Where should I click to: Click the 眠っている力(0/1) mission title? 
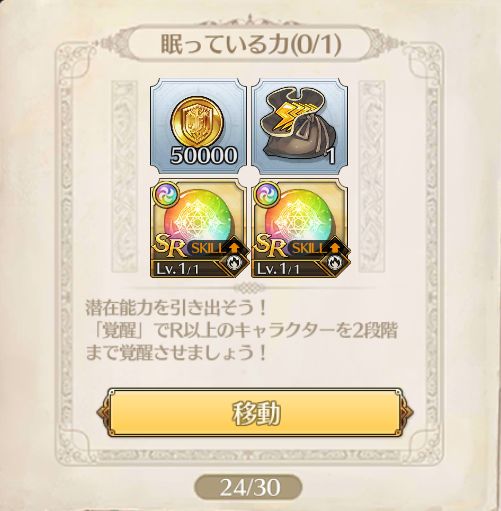coord(251,44)
